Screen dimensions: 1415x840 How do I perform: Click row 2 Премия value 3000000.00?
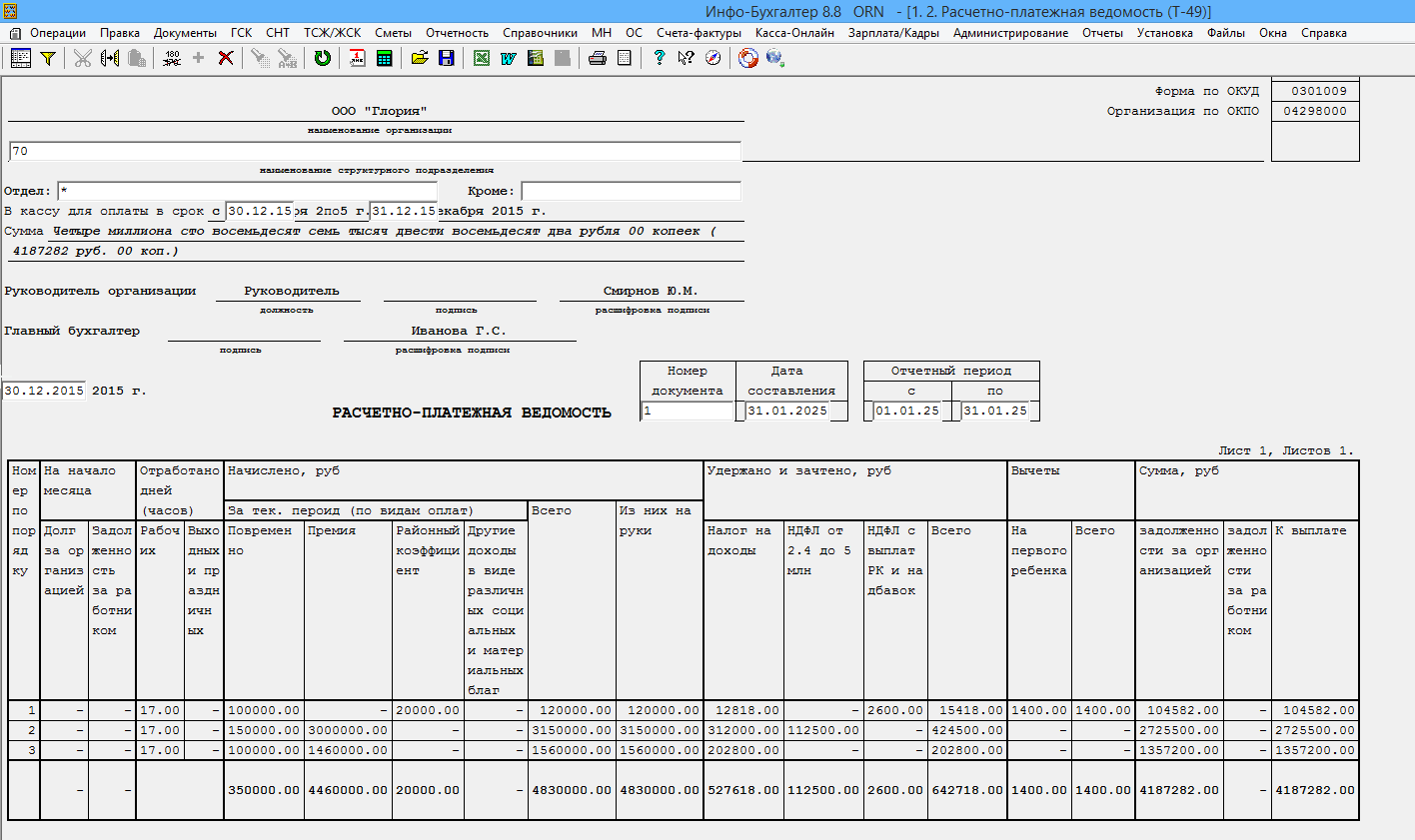tap(348, 730)
